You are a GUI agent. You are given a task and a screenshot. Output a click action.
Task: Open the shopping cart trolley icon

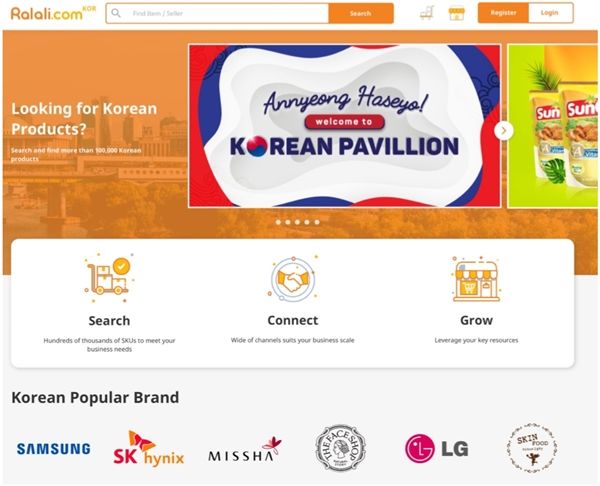[426, 13]
